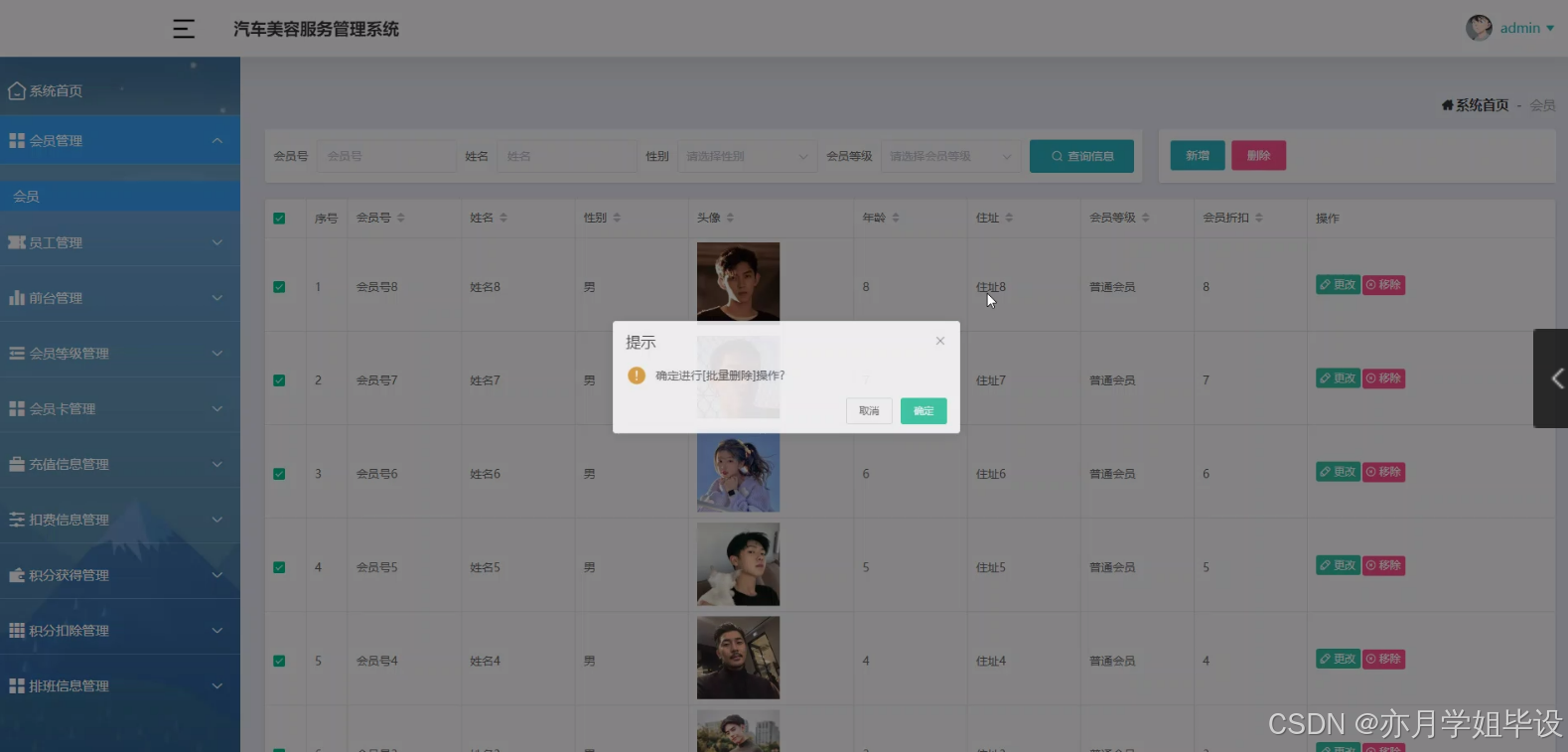Click 取消 in the 提示 dialog
This screenshot has width=1568, height=752.
(x=869, y=411)
